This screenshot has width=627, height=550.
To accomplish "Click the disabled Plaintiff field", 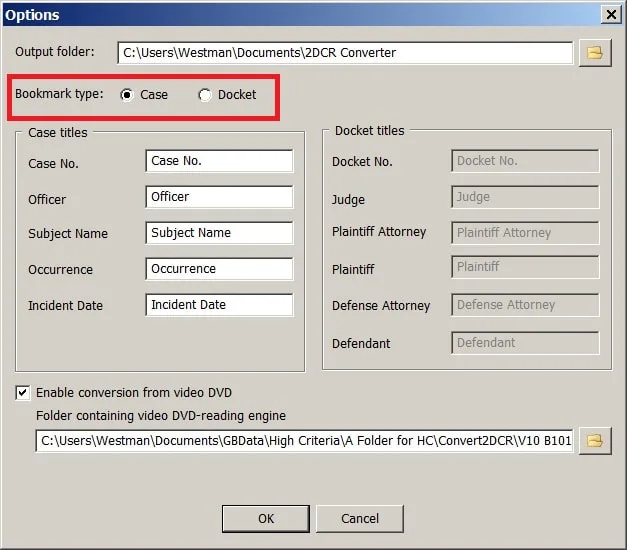I will [x=525, y=267].
